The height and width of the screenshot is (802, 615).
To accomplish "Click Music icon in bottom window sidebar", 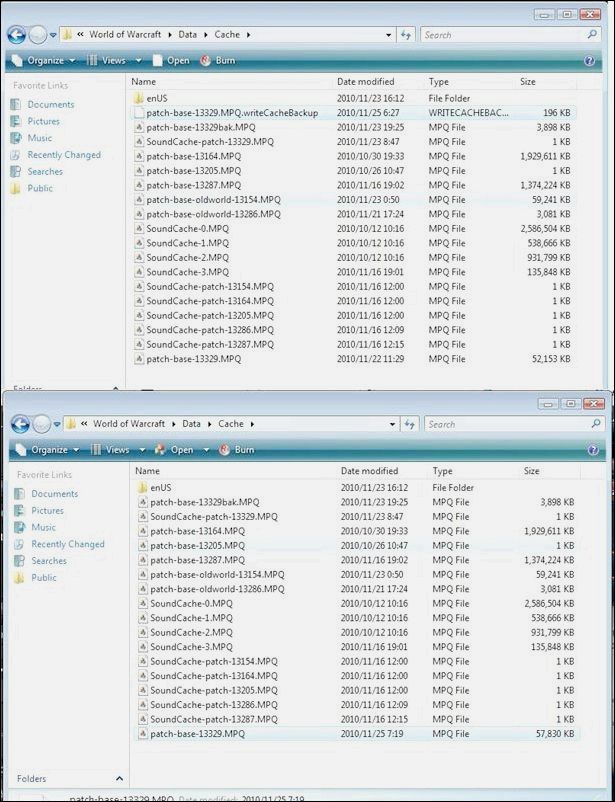I will point(19,527).
